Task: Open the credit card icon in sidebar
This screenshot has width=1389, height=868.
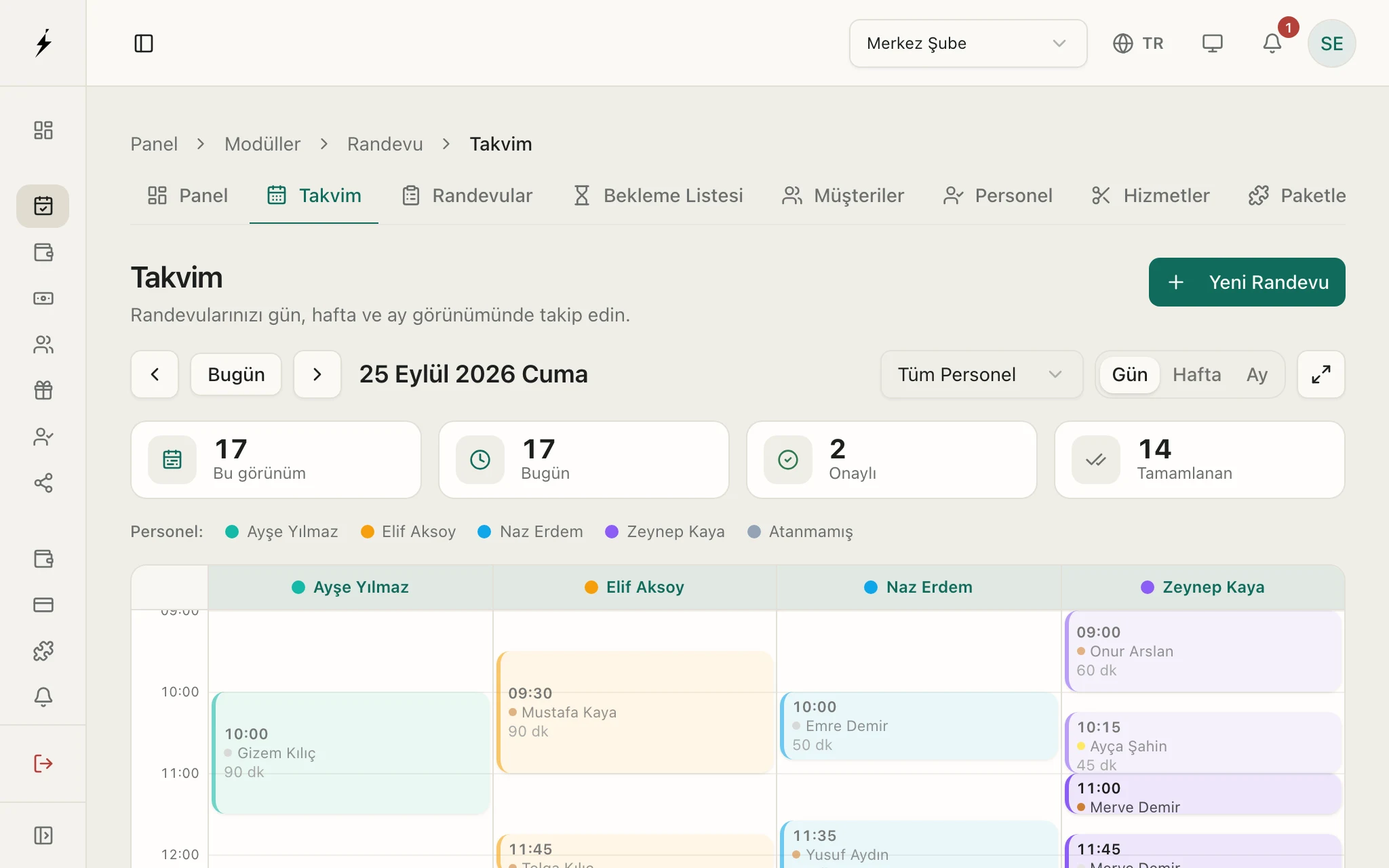Action: [x=43, y=605]
